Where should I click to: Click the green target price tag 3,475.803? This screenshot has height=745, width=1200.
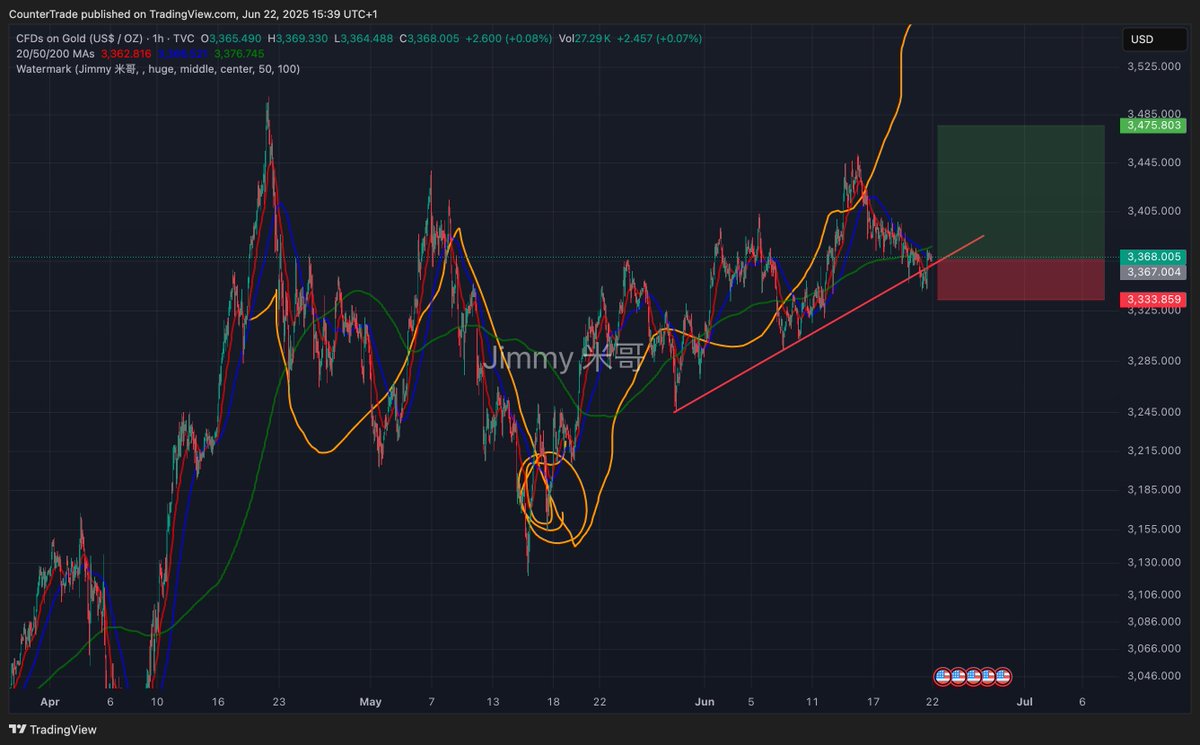coord(1155,126)
